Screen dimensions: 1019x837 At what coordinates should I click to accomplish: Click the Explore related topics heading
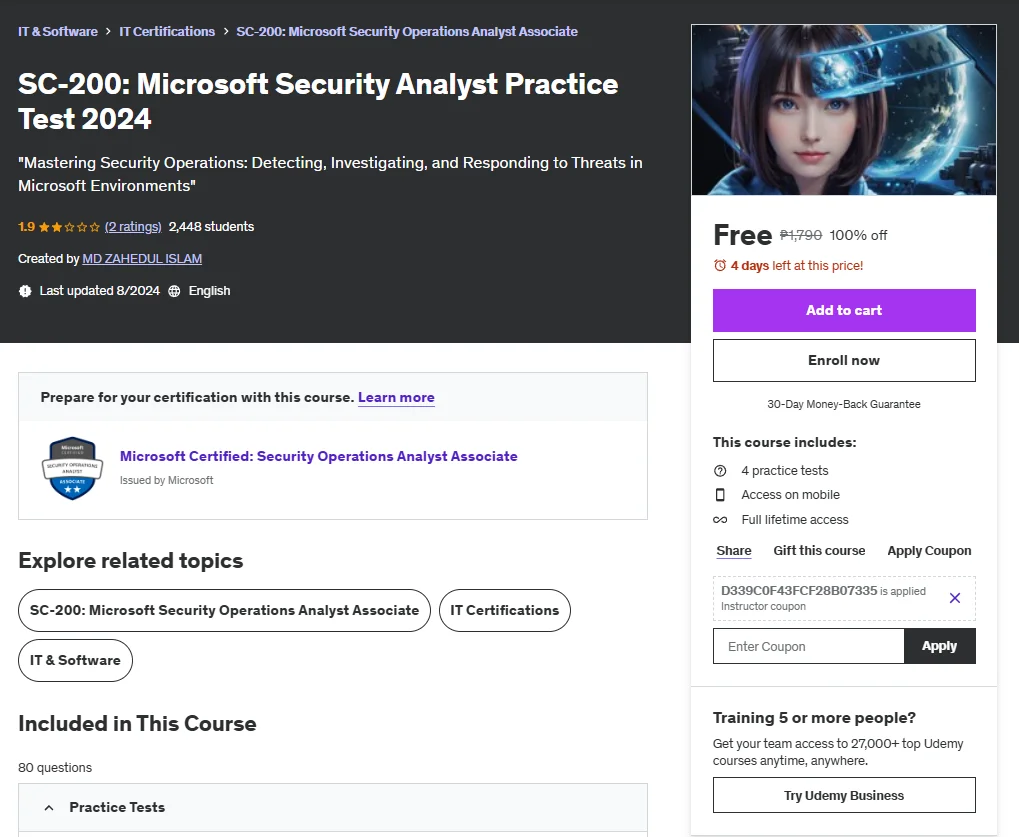[131, 561]
